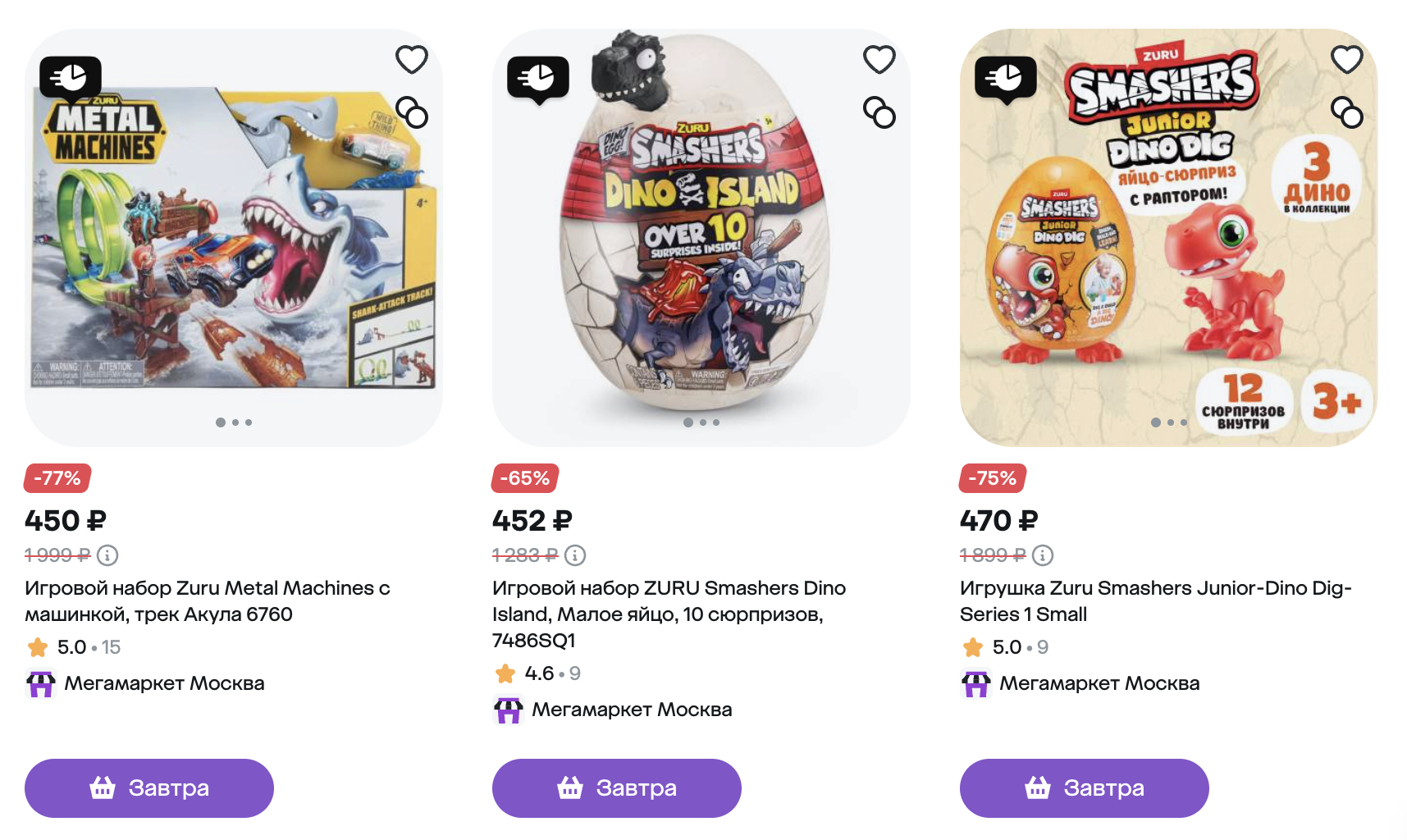Open Zuru Smashers Junior-Dino Dig title link
Image resolution: width=1407 pixels, height=840 pixels.
[1155, 601]
